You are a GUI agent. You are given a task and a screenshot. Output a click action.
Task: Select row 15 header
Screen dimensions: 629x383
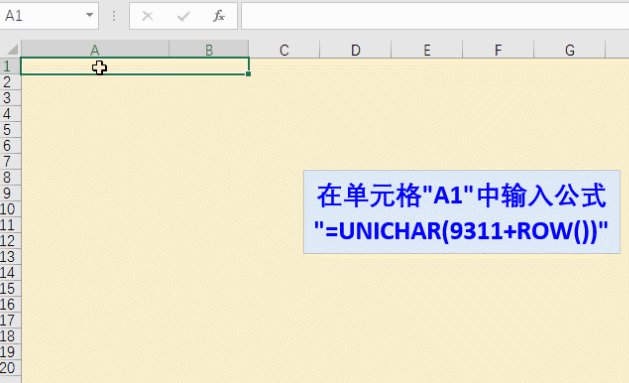click(x=10, y=289)
